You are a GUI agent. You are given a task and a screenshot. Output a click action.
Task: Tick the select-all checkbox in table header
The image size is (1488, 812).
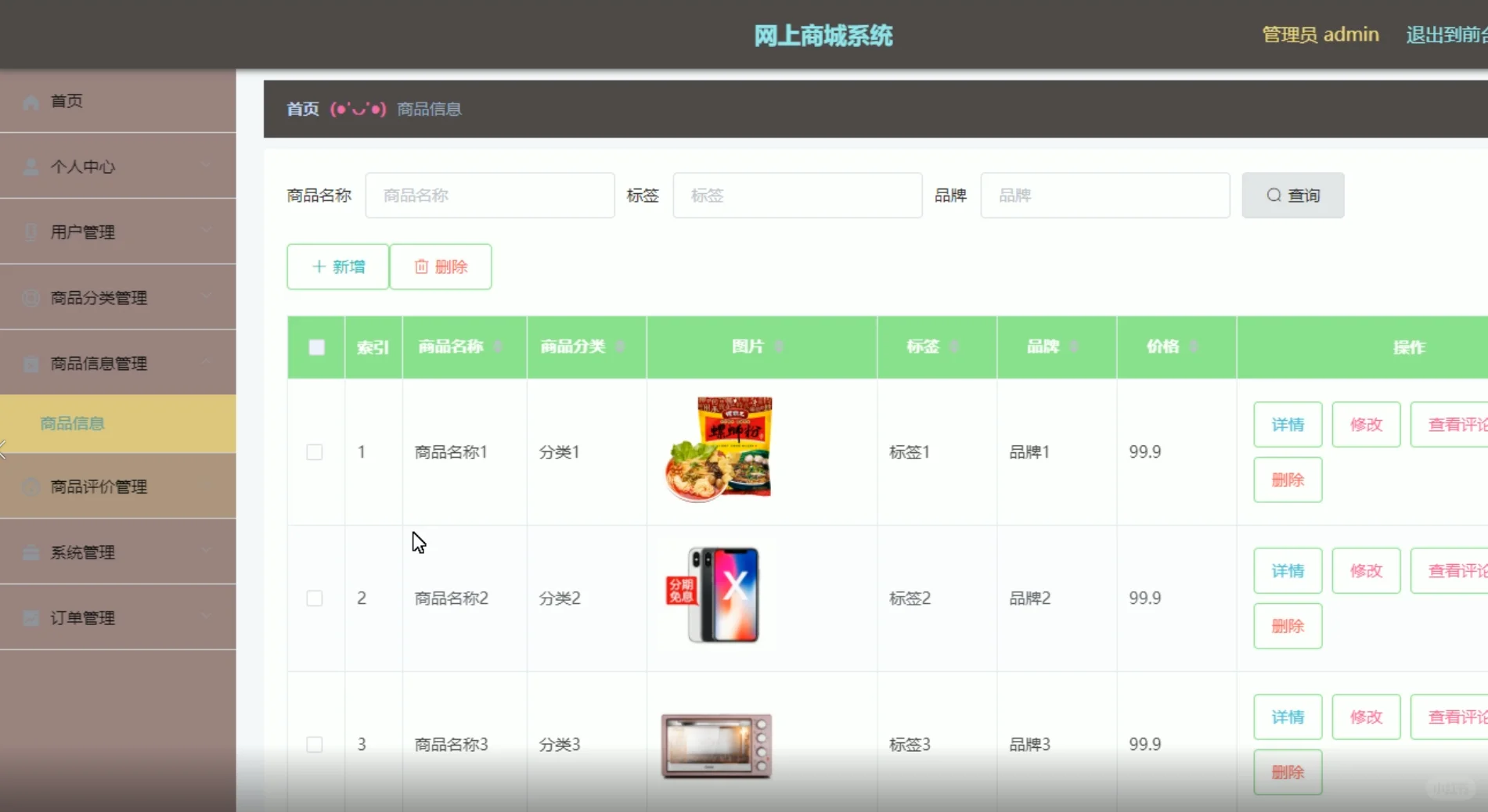(x=316, y=347)
